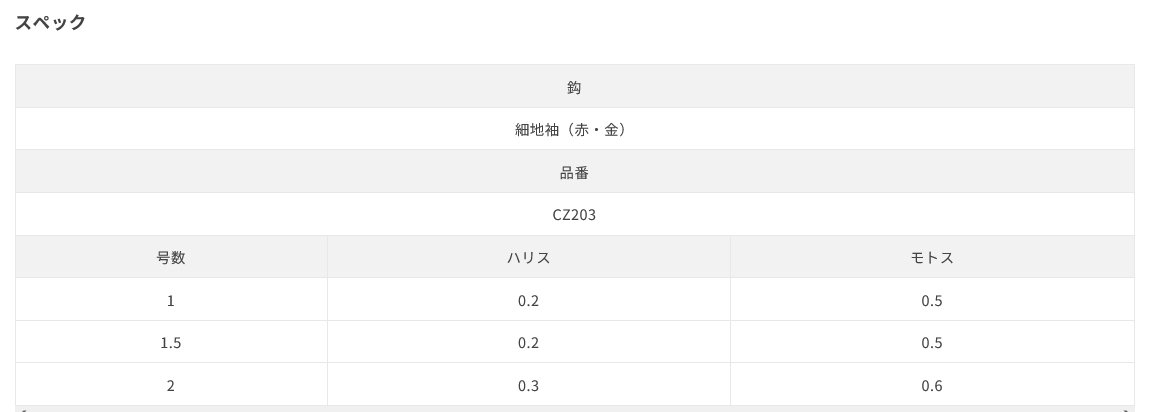1153x412 pixels.
Task: Select size 1.5 in 号数 column
Action: (x=171, y=343)
